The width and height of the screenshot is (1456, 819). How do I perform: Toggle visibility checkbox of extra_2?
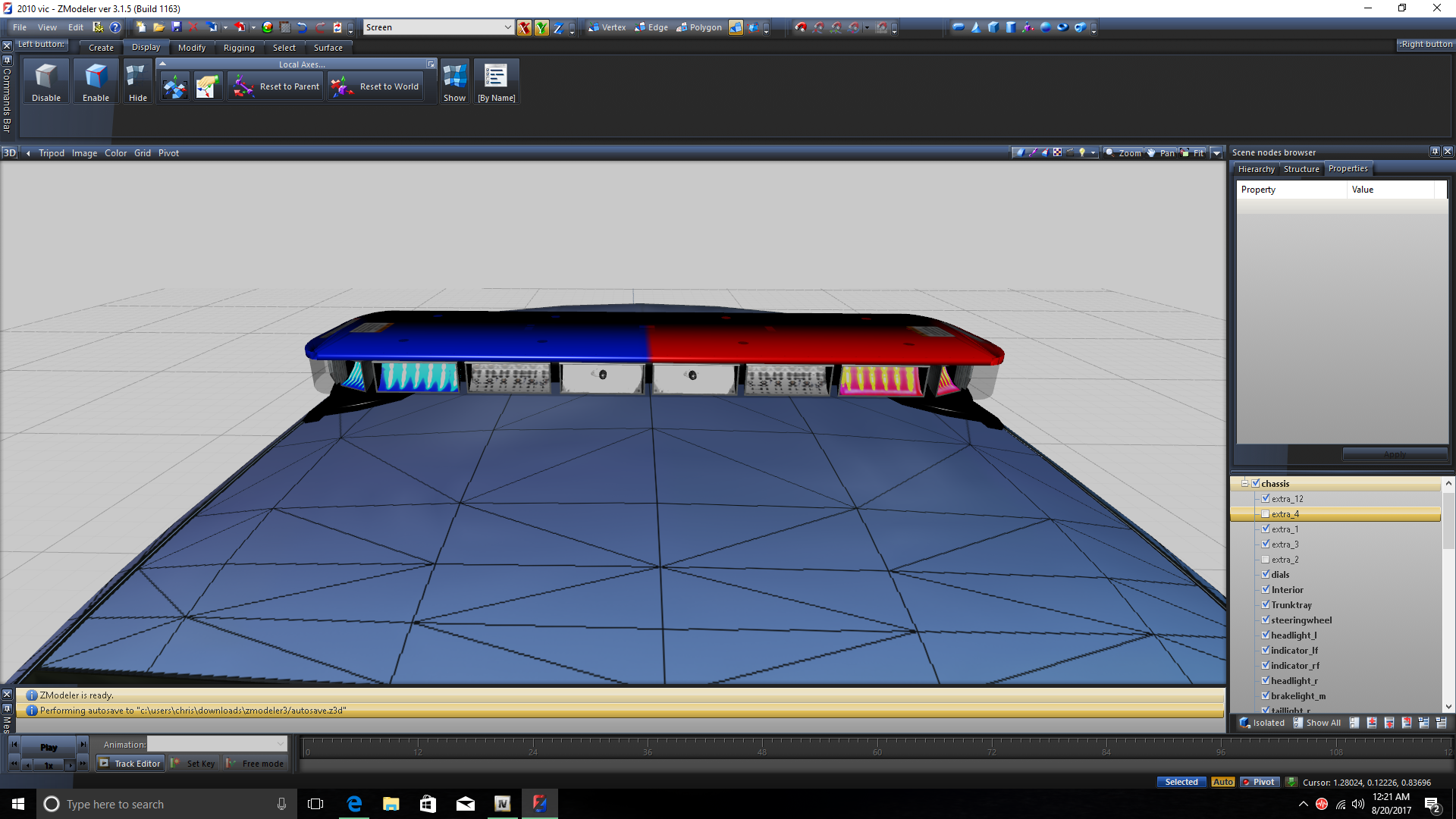(1266, 560)
